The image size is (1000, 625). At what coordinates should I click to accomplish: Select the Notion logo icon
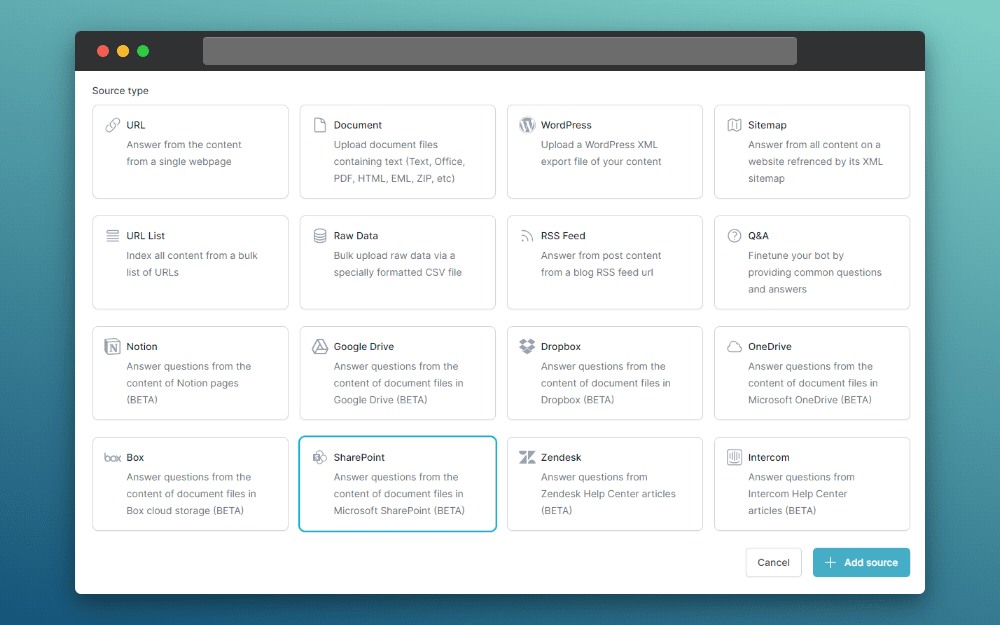pyautogui.click(x=112, y=347)
